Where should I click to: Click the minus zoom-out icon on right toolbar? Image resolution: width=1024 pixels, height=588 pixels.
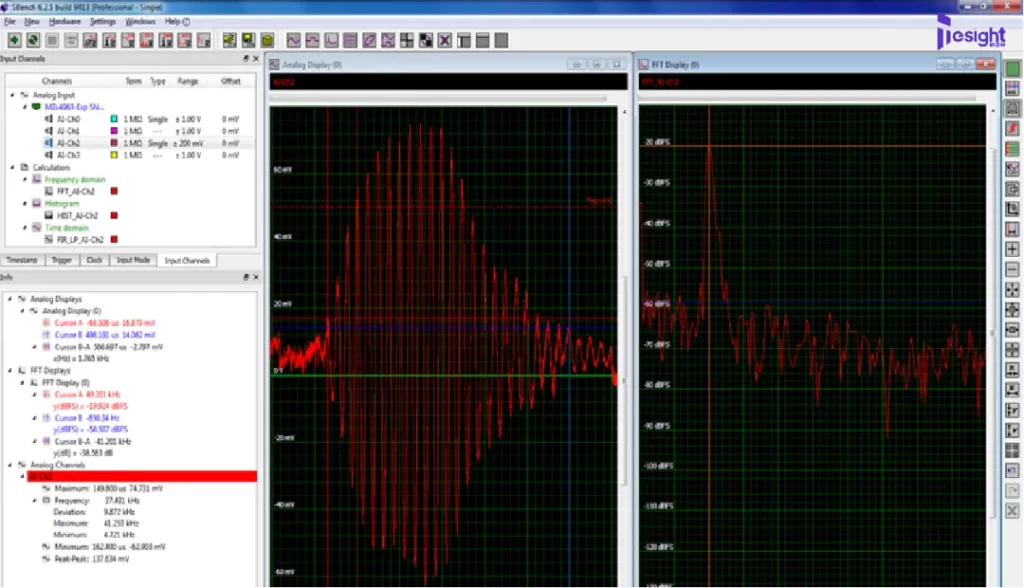pyautogui.click(x=1012, y=269)
